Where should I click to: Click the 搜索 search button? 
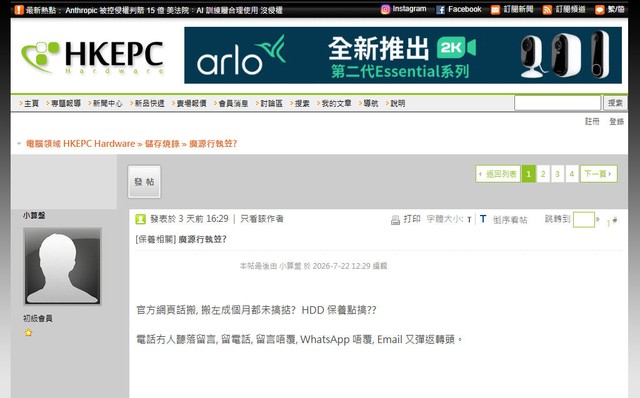(x=615, y=103)
